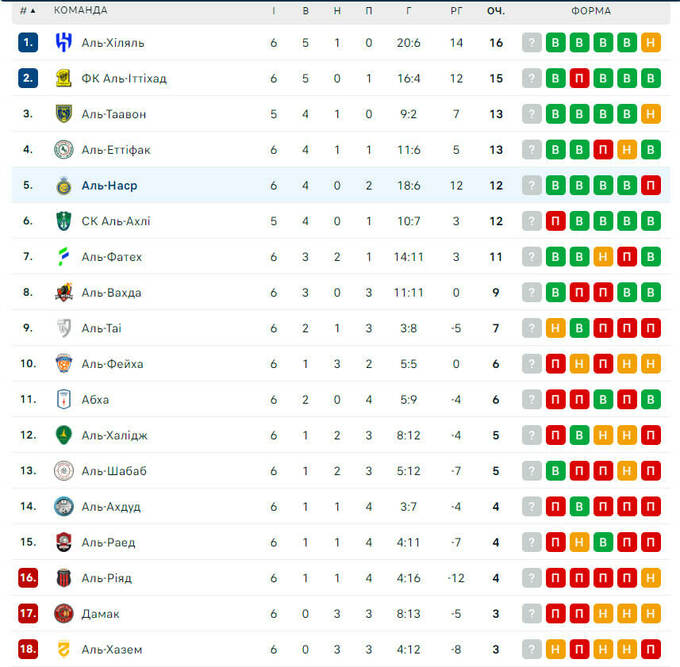This screenshot has height=667, width=680.
Task: Click the ФОРМА column header
Action: pos(591,11)
